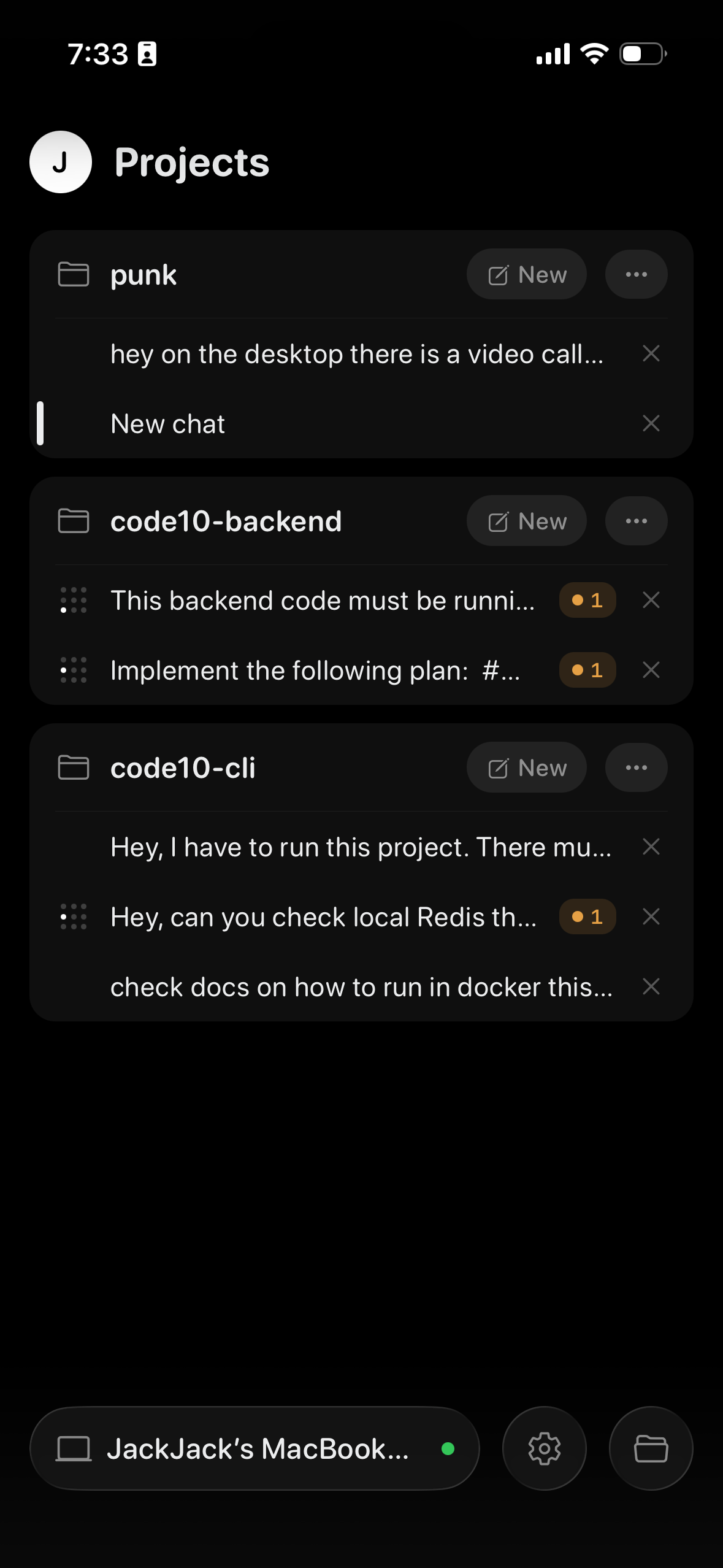Open "Implement the following plan" chat
The image size is (723, 1568).
click(315, 670)
